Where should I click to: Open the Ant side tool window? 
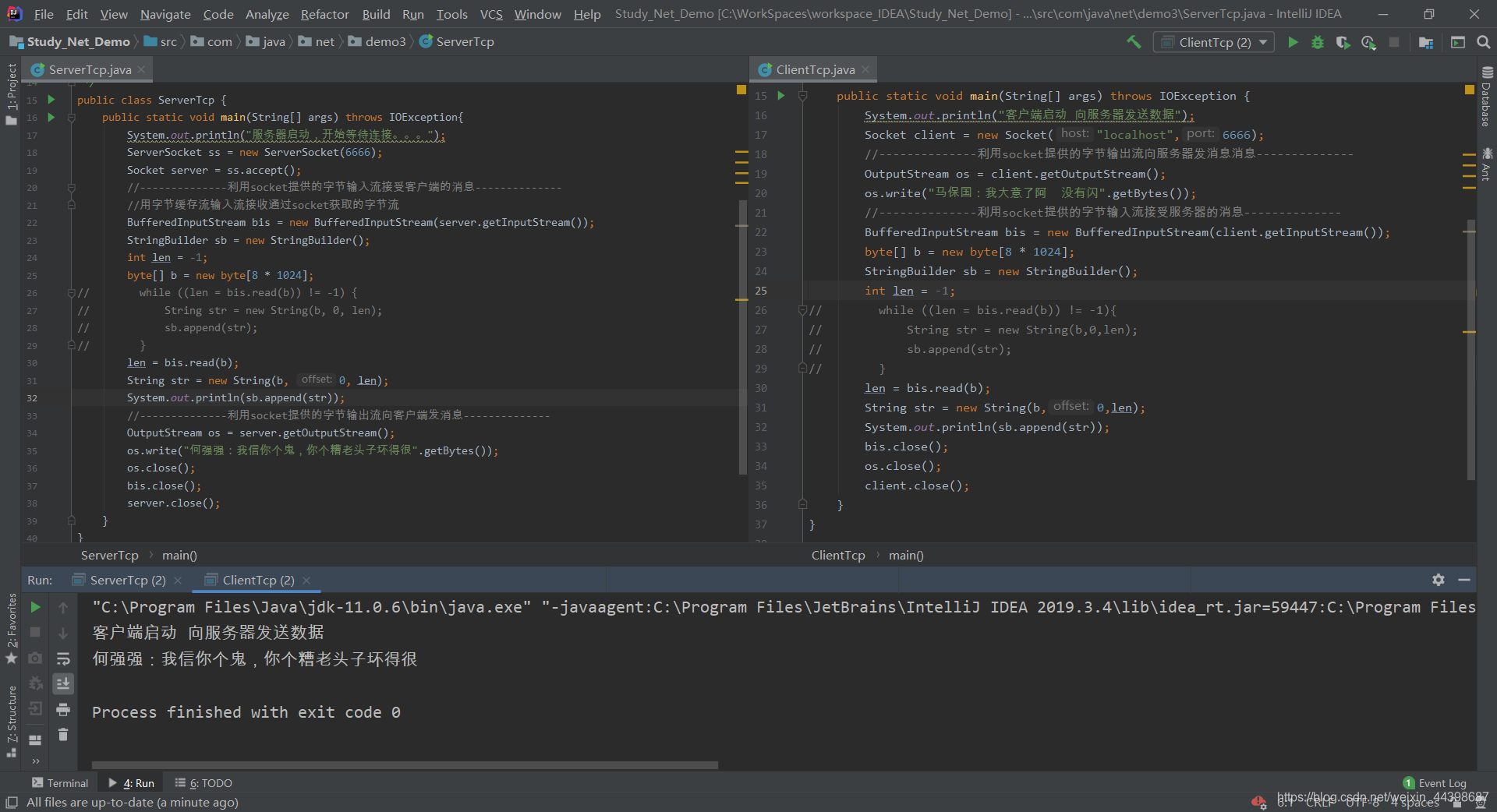pos(1487,164)
